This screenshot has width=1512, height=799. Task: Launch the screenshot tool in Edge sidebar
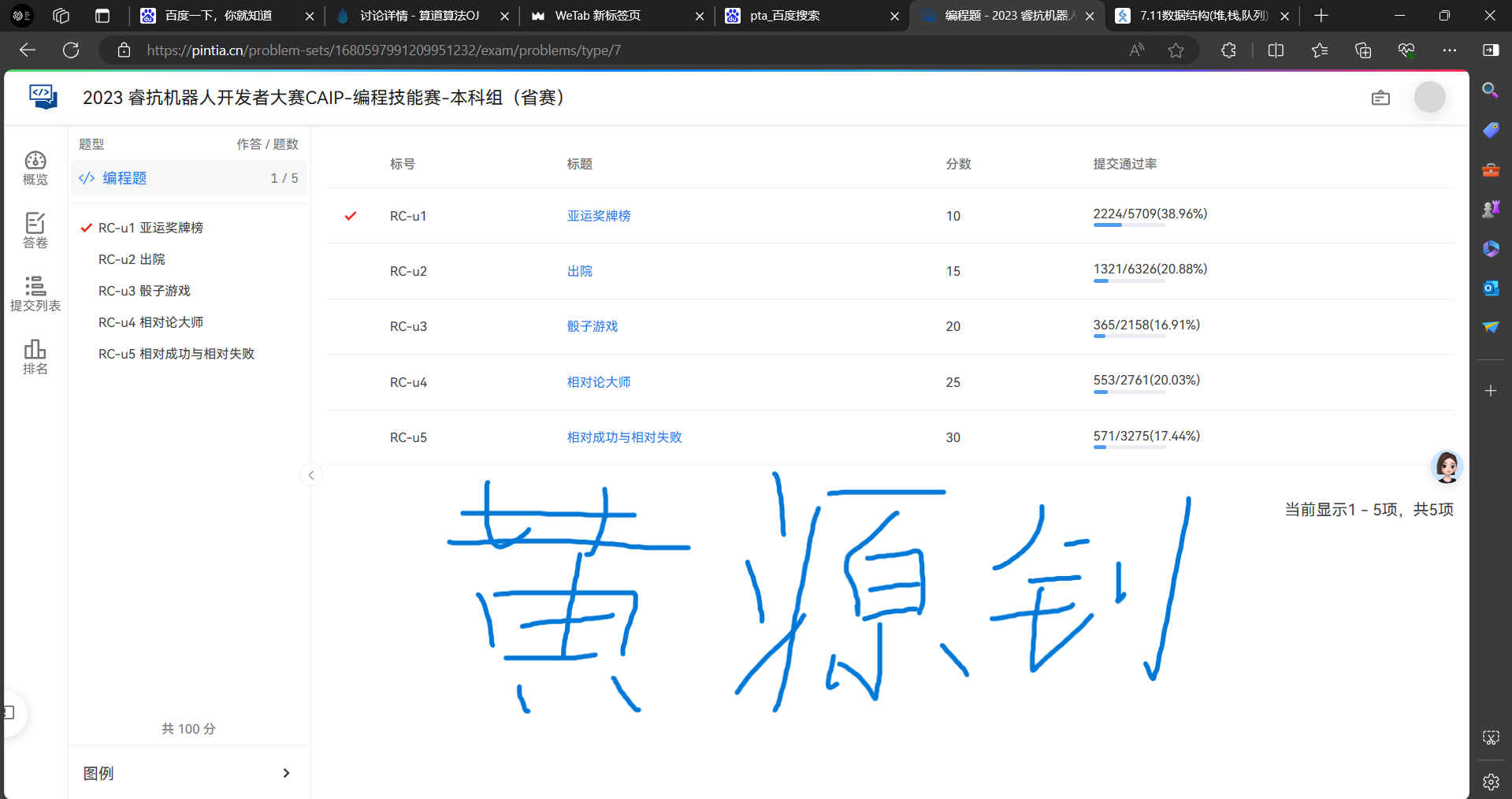[x=1490, y=738]
